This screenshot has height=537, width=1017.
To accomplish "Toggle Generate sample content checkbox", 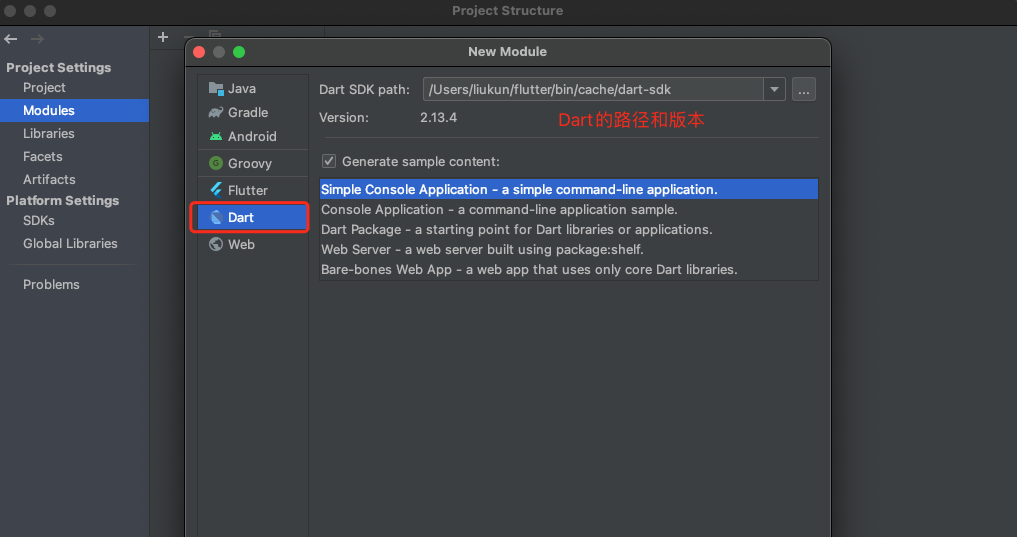I will 329,161.
